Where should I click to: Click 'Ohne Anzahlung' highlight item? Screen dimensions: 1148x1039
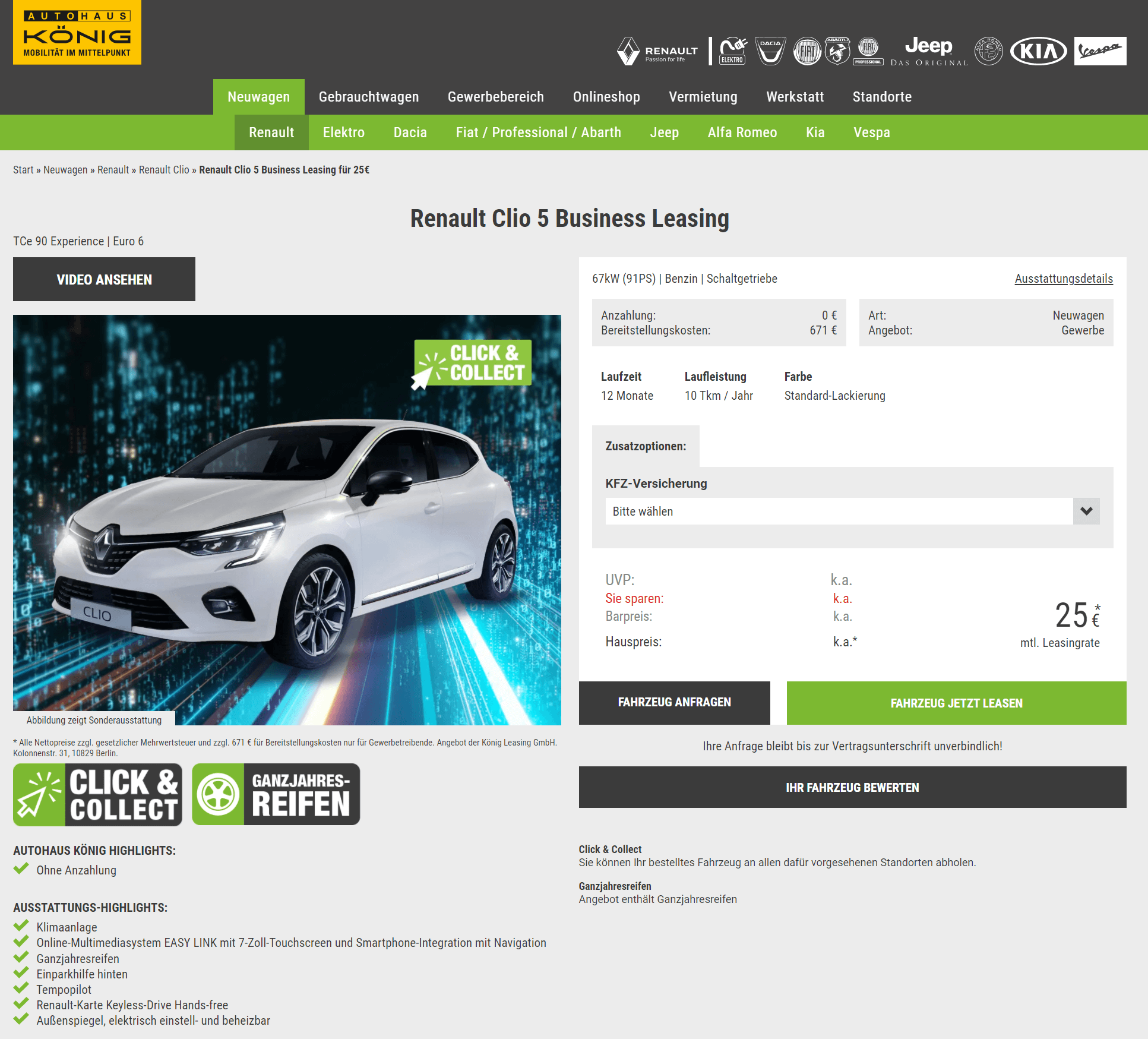(x=76, y=870)
